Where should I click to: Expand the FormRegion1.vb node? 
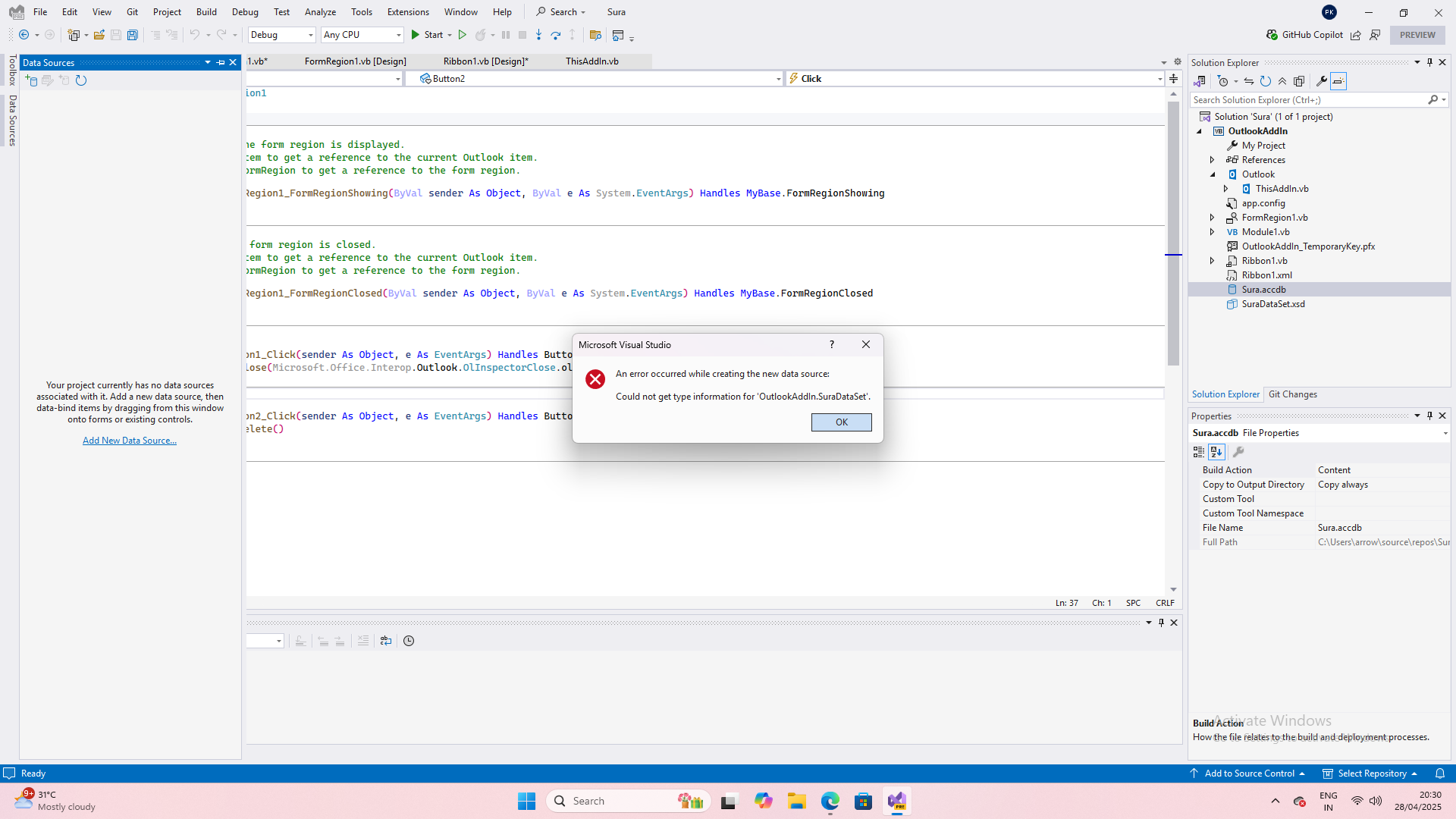click(1213, 218)
